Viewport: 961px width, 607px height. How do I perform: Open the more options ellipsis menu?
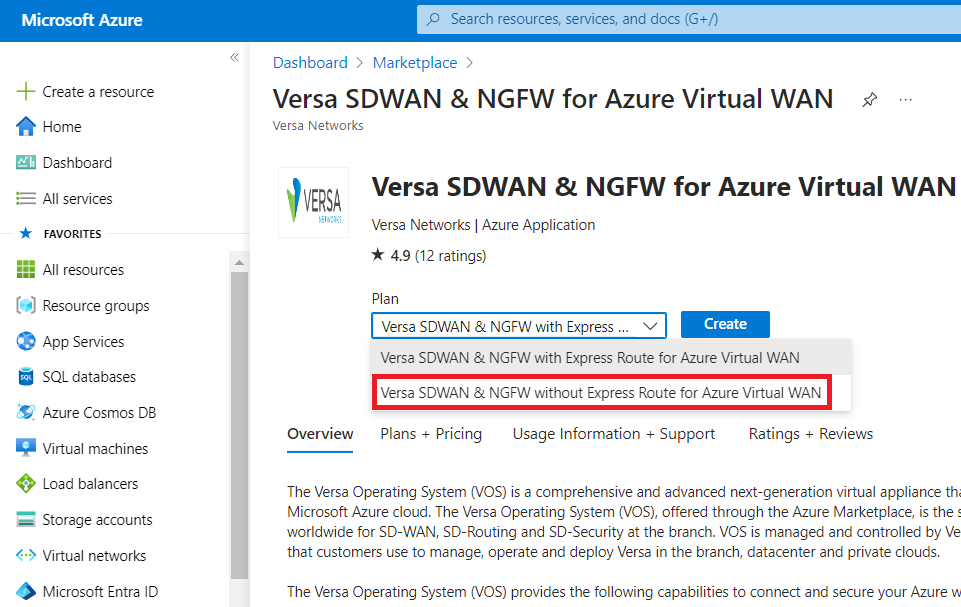905,99
